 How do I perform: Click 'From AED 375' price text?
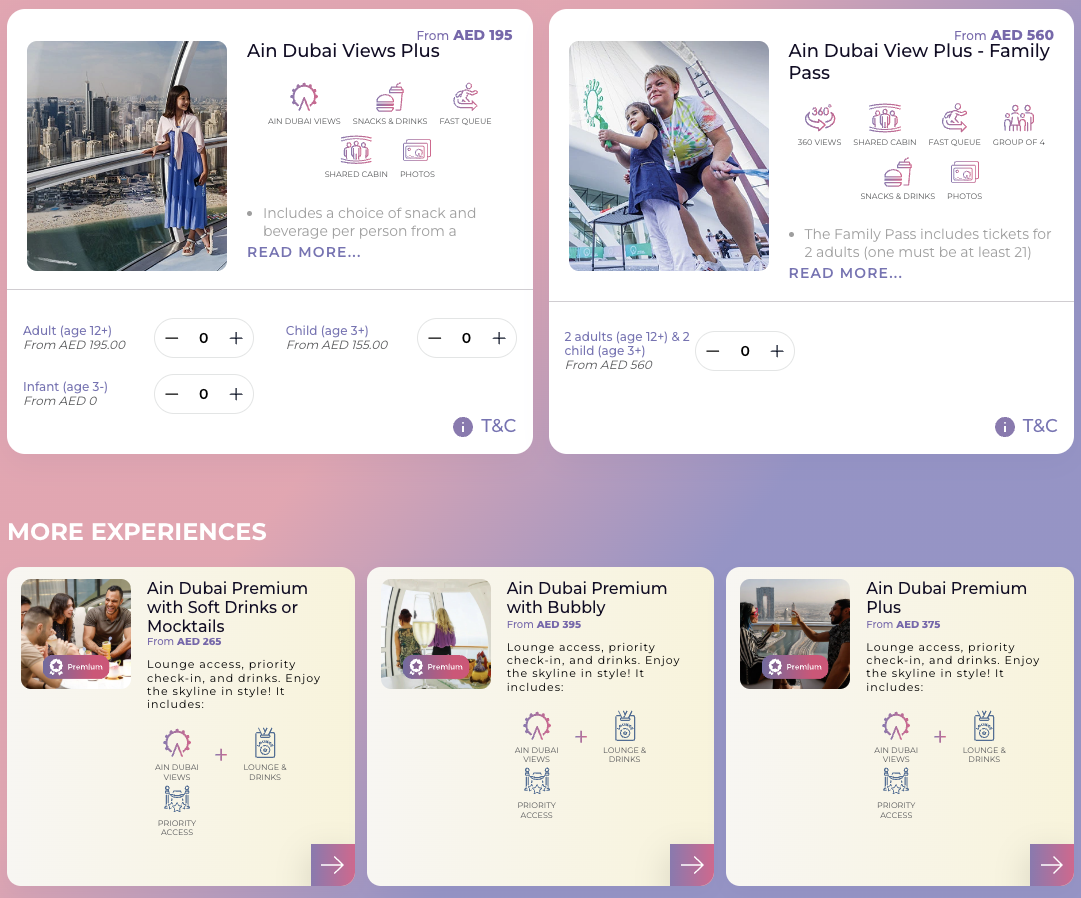pos(903,624)
